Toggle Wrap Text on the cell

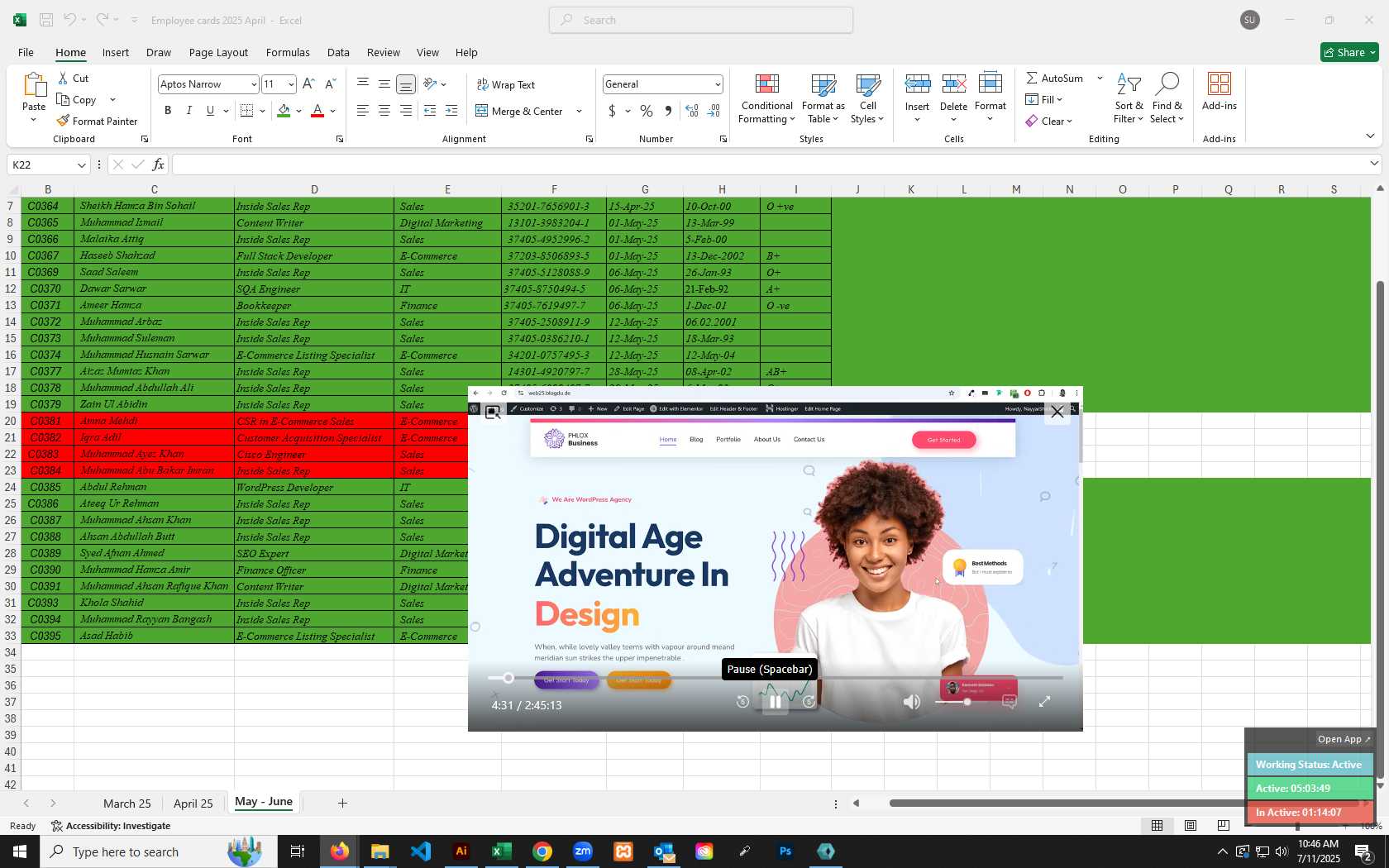505,84
